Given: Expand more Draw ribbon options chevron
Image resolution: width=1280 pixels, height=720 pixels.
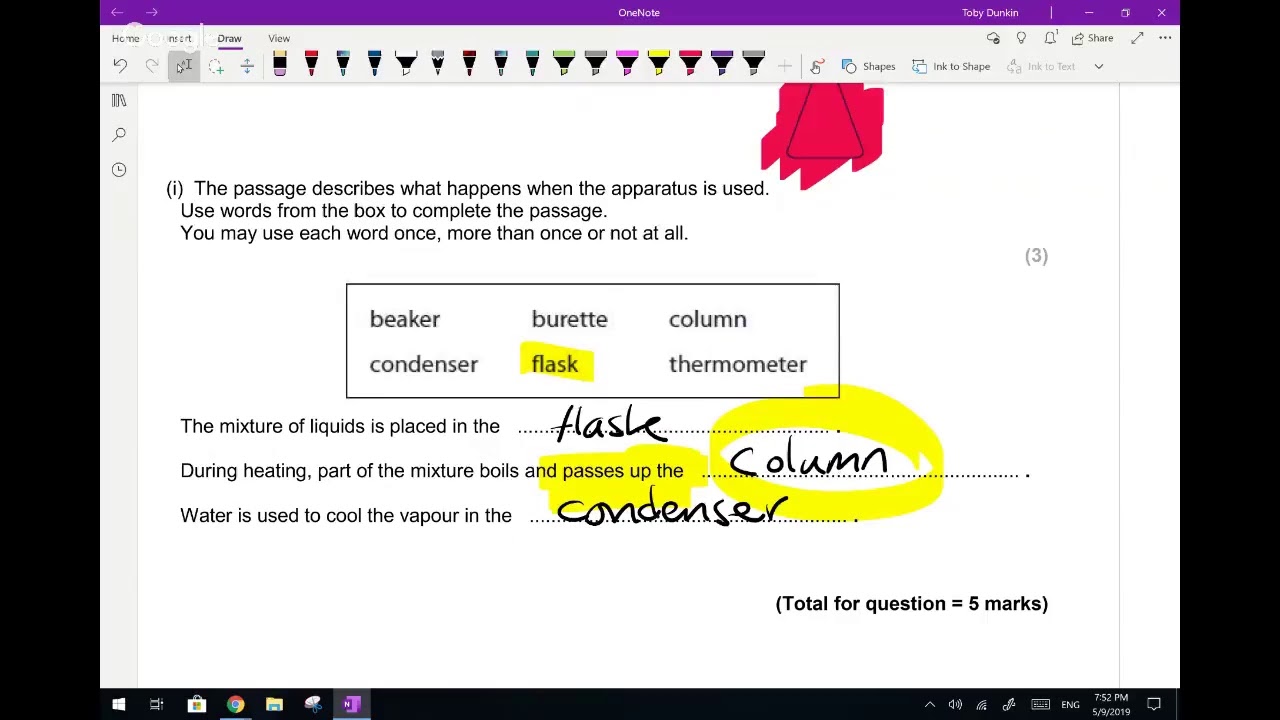Looking at the screenshot, I should 1098,66.
